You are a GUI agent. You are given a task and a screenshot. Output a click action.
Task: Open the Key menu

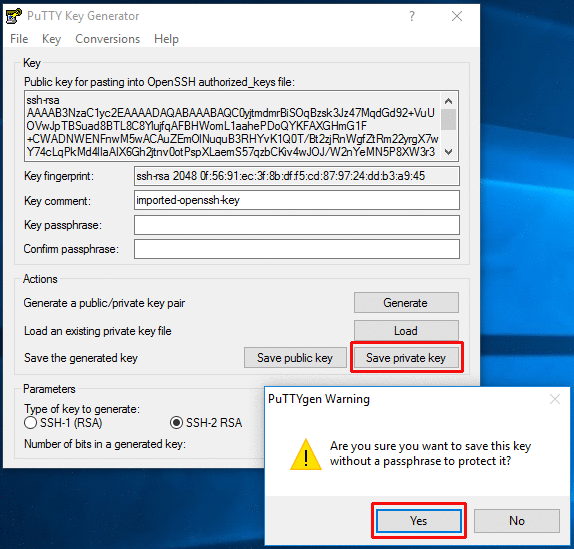51,39
